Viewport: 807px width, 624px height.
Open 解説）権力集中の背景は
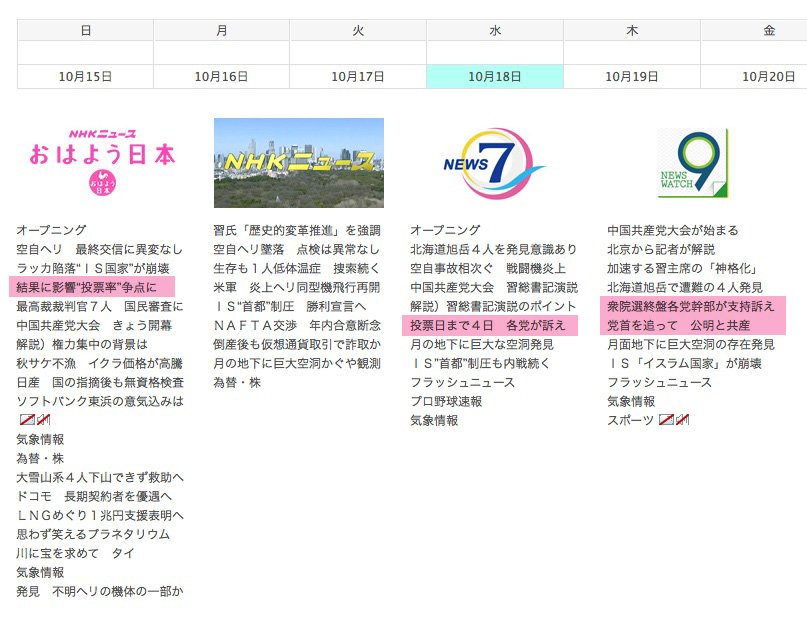pos(82,344)
